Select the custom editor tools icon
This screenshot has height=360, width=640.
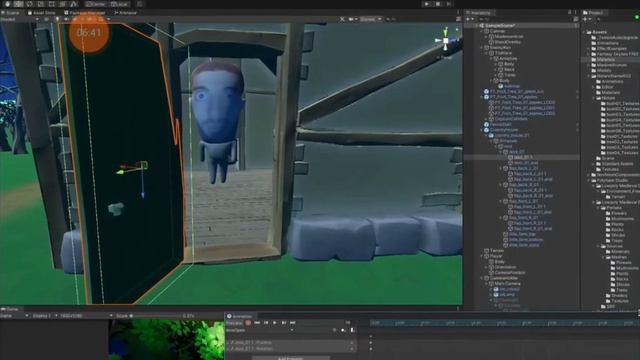click(x=73, y=4)
